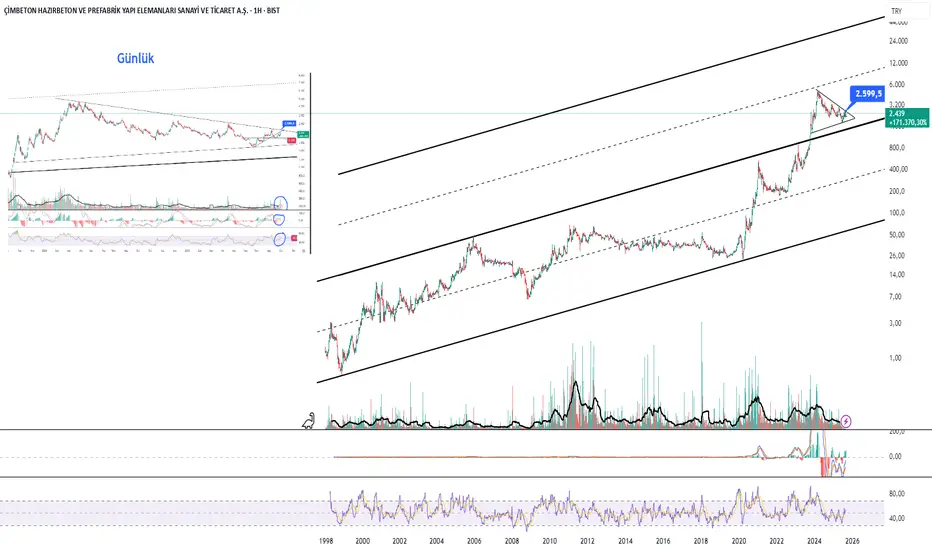Click the 2016 year label on time axis
932x550 pixels.
tap(663, 541)
